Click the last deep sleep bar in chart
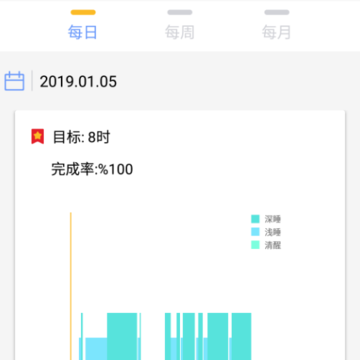 click(x=241, y=336)
